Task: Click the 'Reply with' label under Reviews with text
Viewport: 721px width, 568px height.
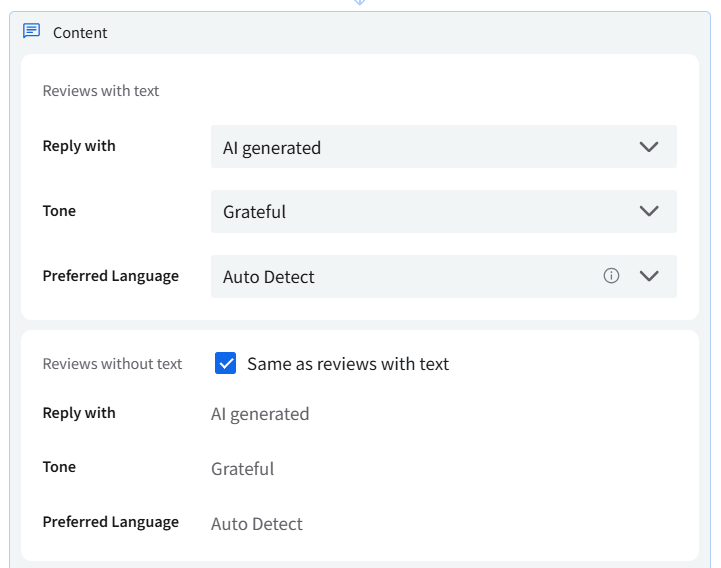Action: pyautogui.click(x=79, y=146)
